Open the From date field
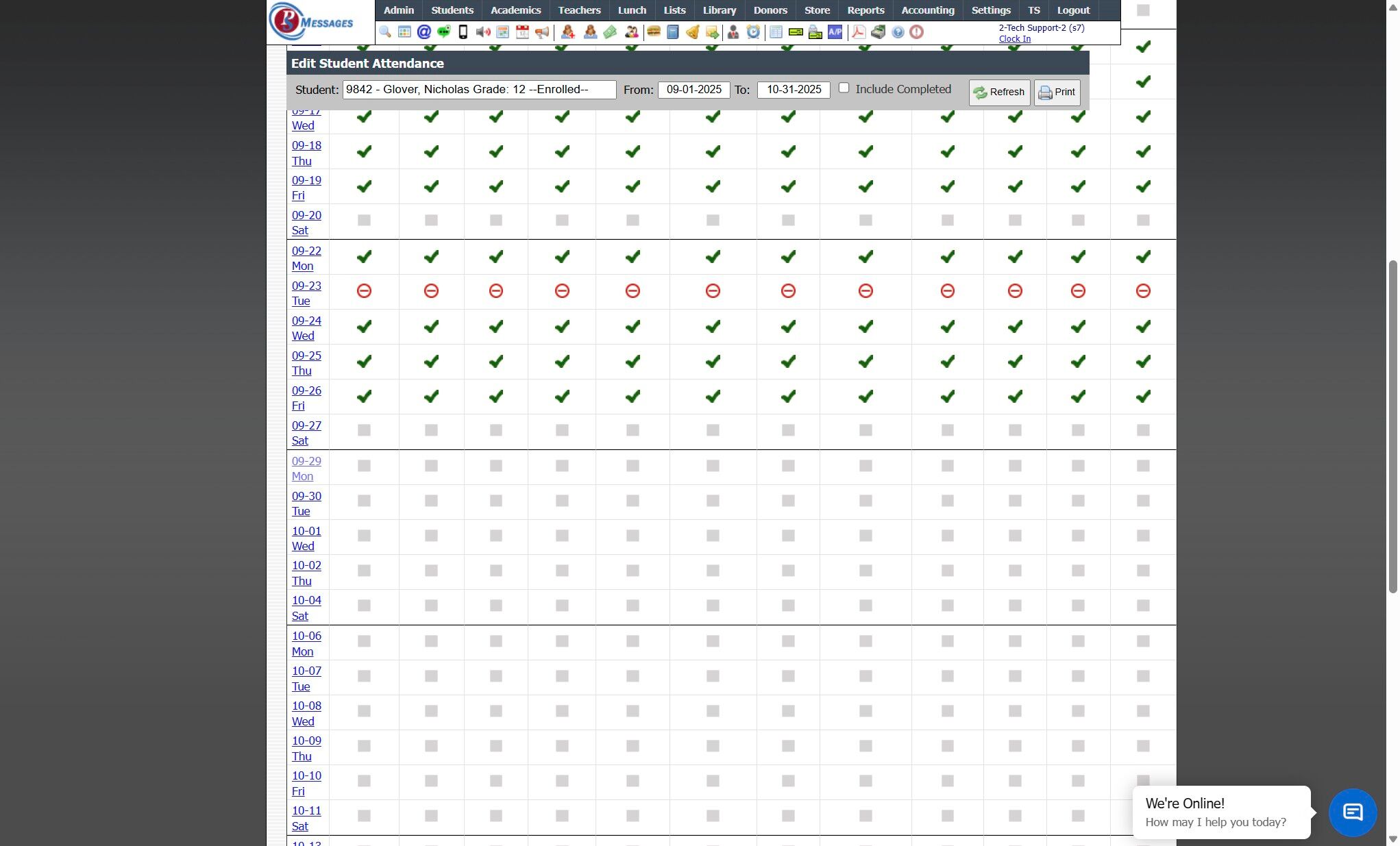 (x=693, y=90)
